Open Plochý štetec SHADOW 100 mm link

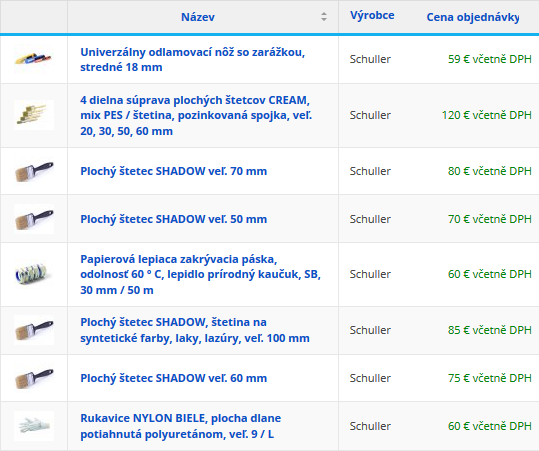click(x=195, y=330)
